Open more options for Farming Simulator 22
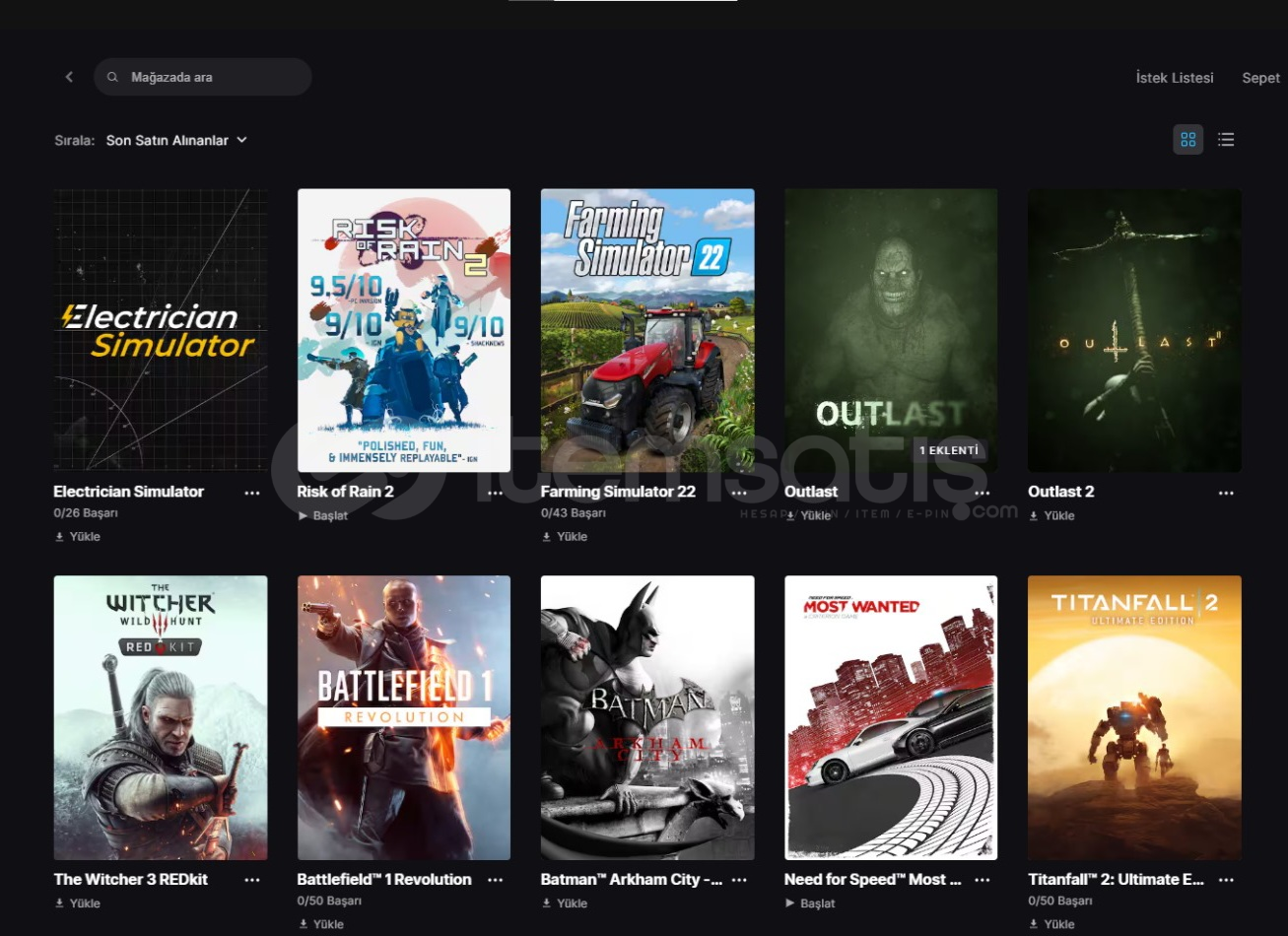 tap(739, 493)
